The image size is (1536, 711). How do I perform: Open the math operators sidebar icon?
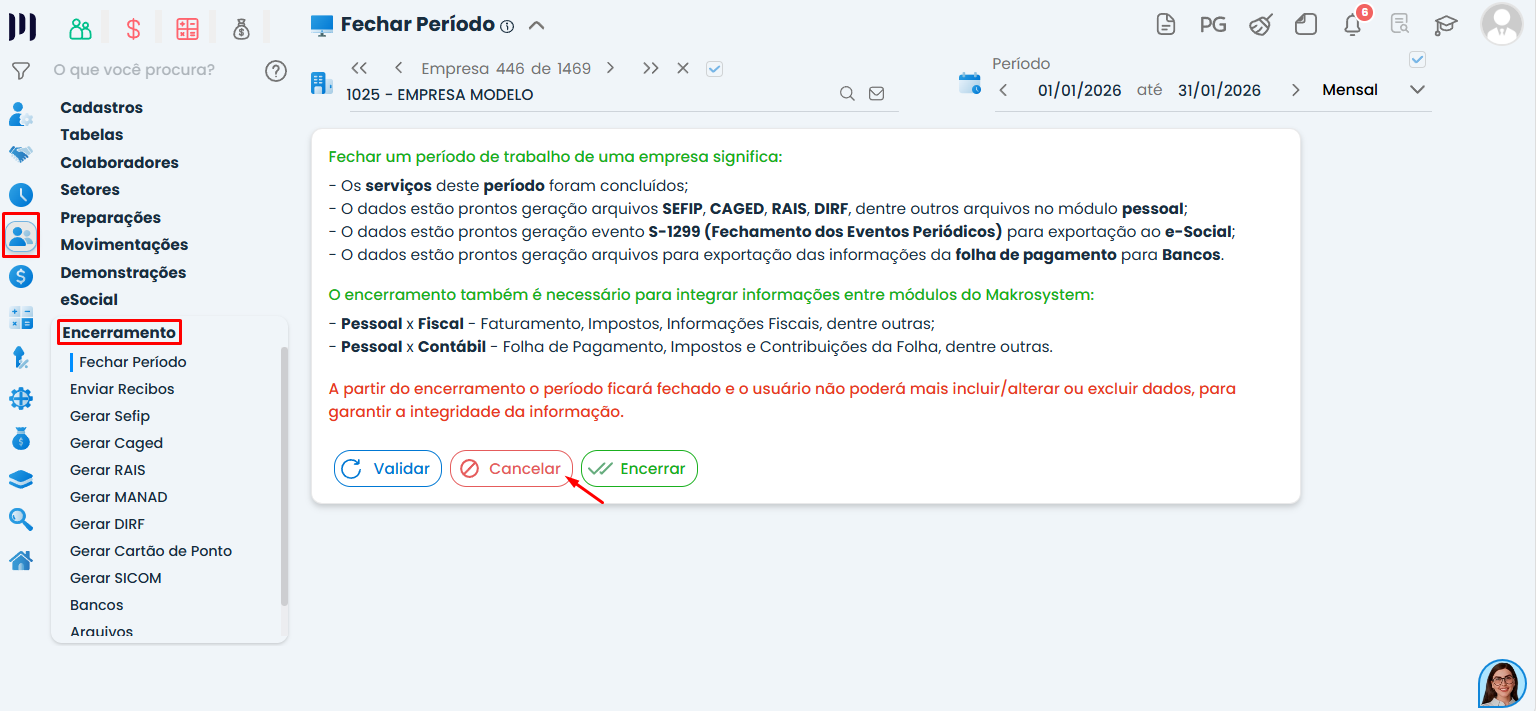point(21,318)
